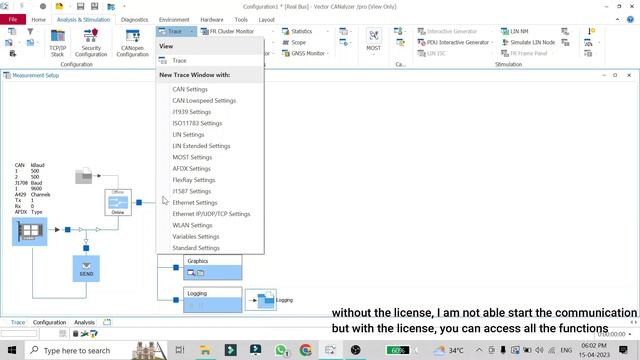This screenshot has width=640, height=360.
Task: Open WhatsApp from the taskbar
Action: pyautogui.click(x=281, y=350)
